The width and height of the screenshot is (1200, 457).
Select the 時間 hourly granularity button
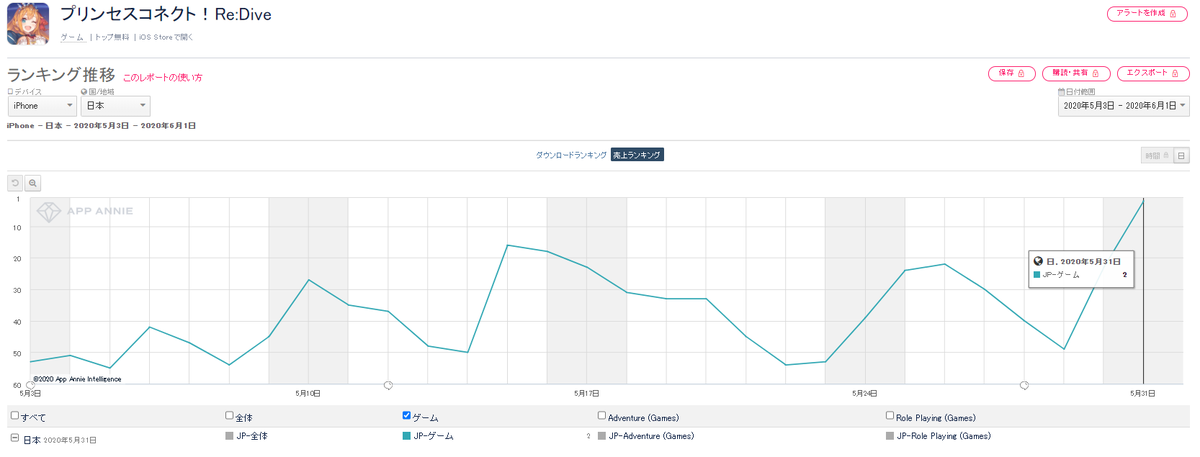1156,155
